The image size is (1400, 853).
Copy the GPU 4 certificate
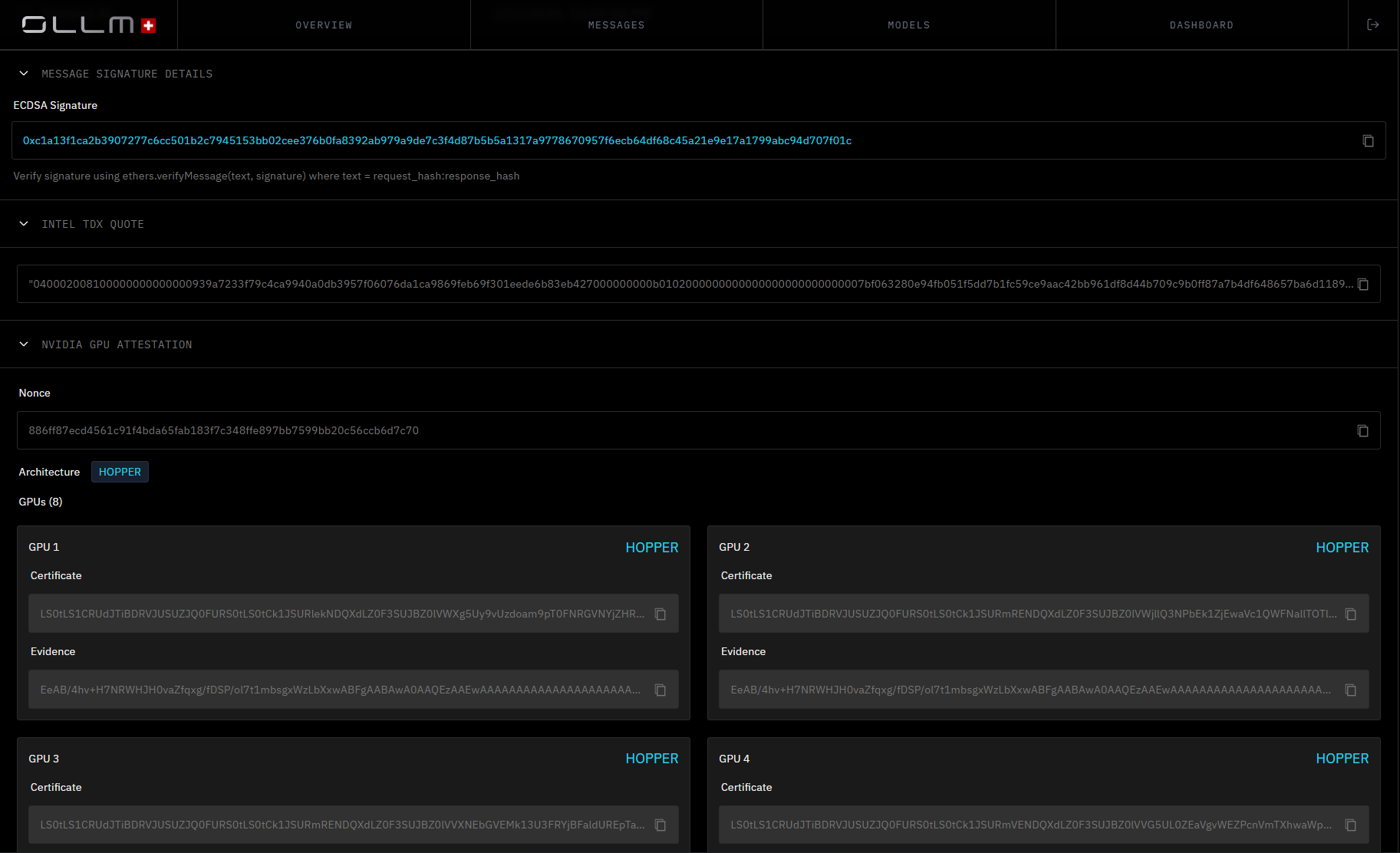click(1351, 825)
